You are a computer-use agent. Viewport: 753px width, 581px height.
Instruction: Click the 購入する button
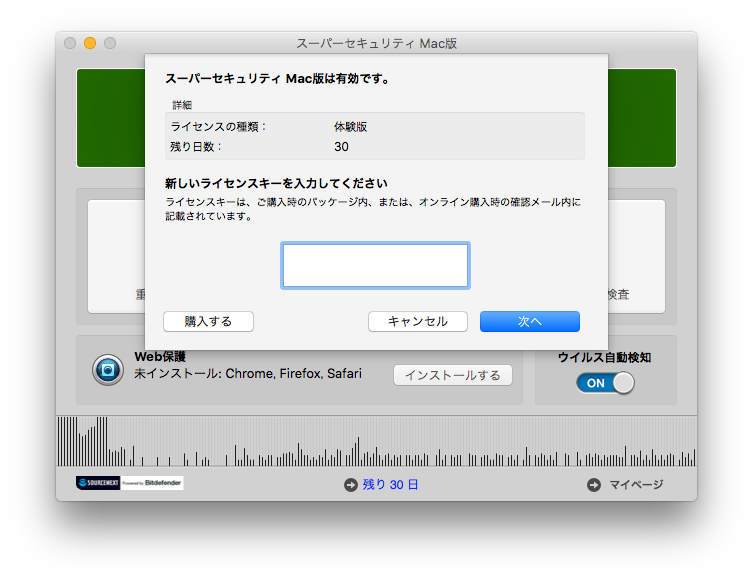[x=208, y=321]
